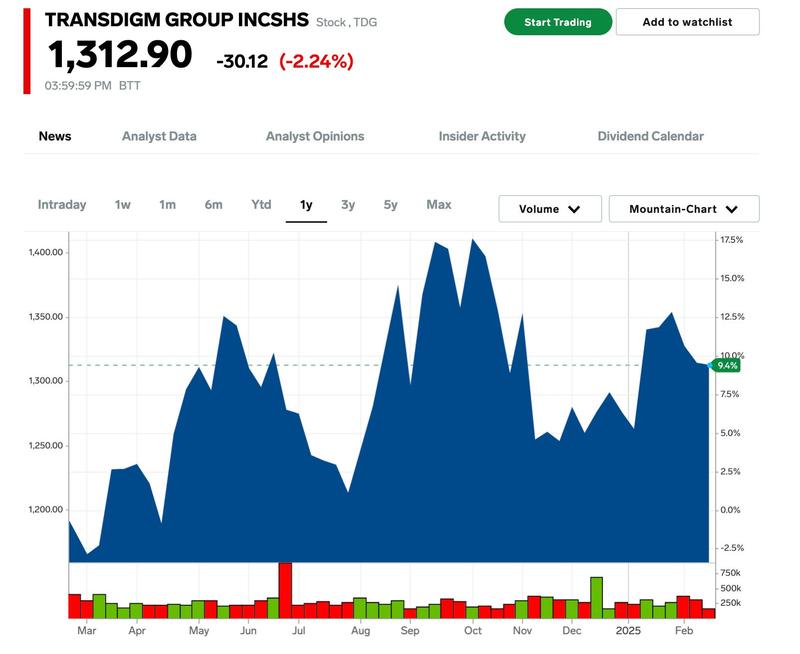The height and width of the screenshot is (654, 800).
Task: Click the green 9.4% price marker
Action: (727, 366)
